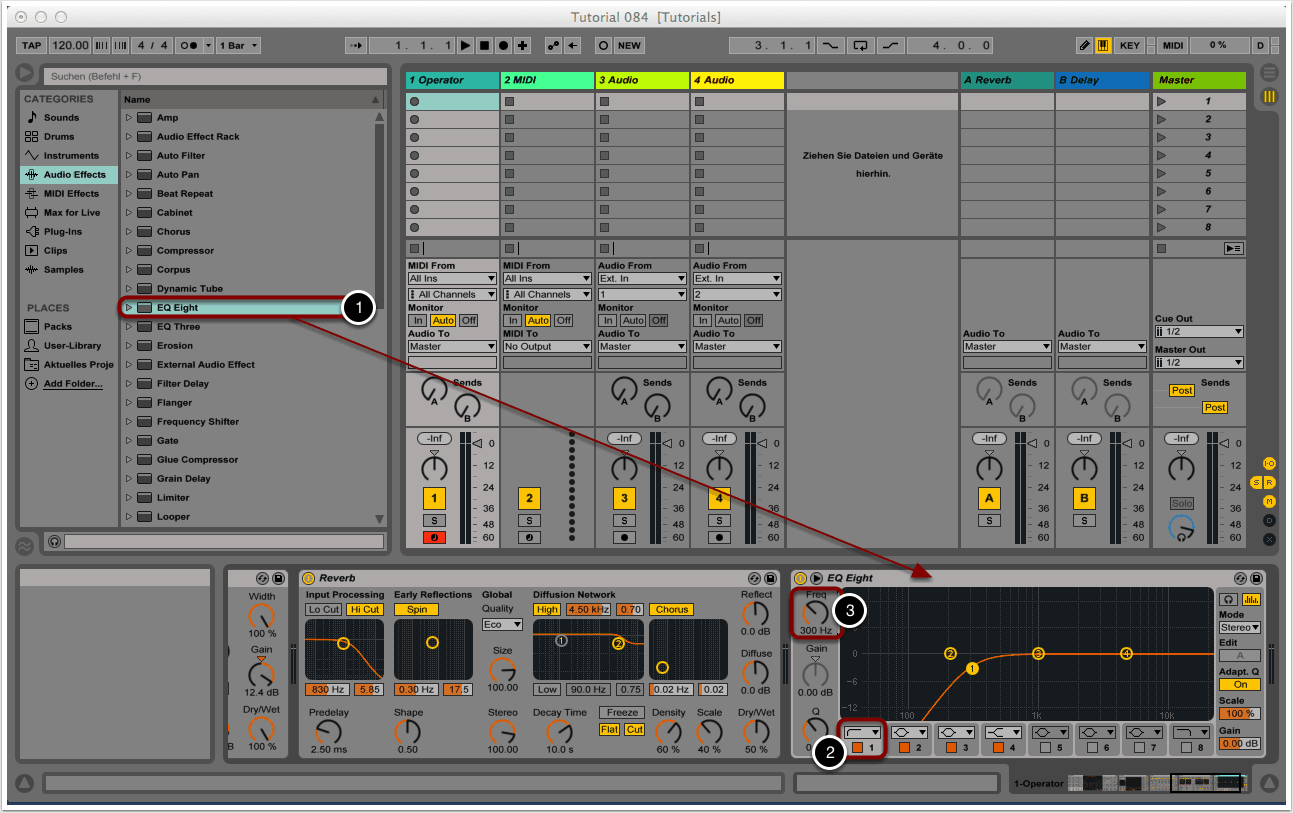The image size is (1293, 813).
Task: Click the transport Play button
Action: pyautogui.click(x=465, y=46)
